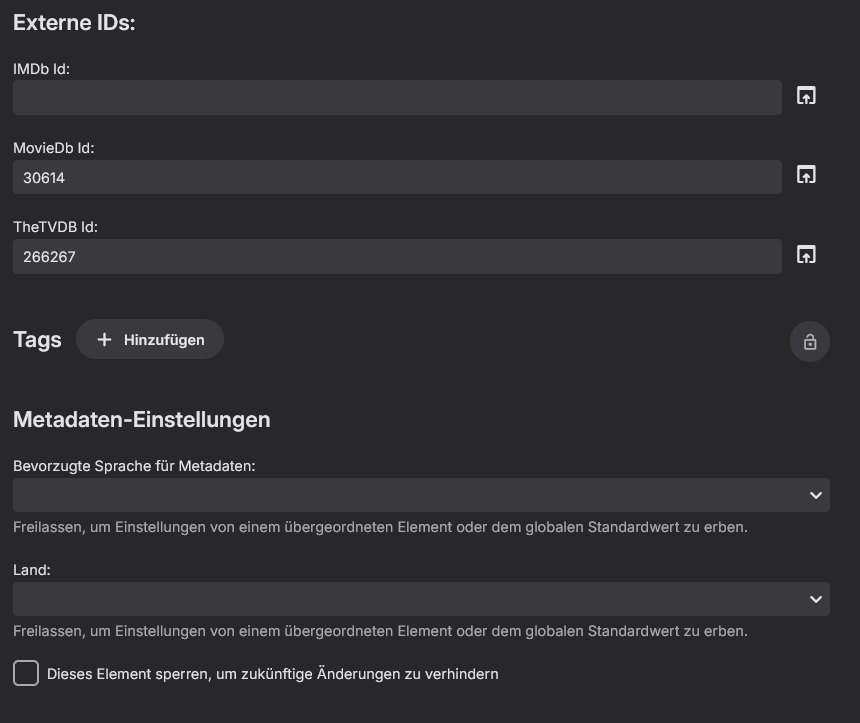Tick the 'Dieses Element sperren' checkbox
860x723 pixels.
coord(26,673)
